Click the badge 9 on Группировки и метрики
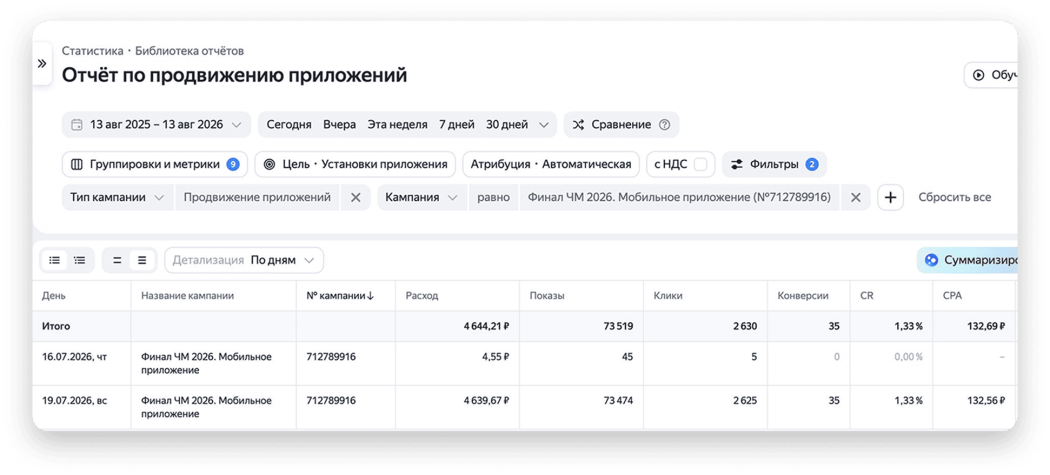Image resolution: width=1050 pixels, height=475 pixels. [233, 164]
